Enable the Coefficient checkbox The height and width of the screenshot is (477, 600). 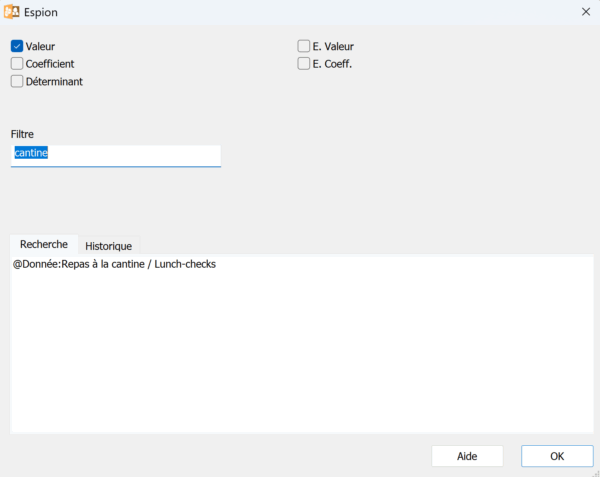tap(17, 64)
